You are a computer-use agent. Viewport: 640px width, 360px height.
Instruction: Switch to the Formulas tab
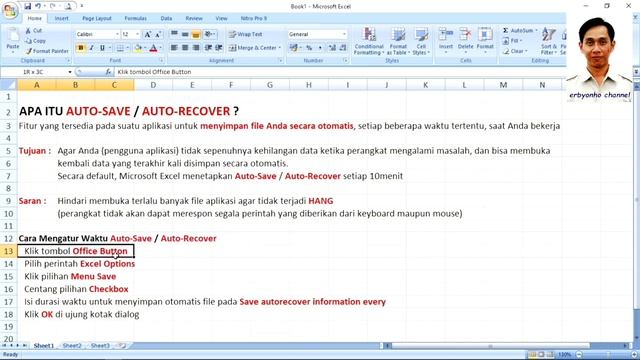136,18
